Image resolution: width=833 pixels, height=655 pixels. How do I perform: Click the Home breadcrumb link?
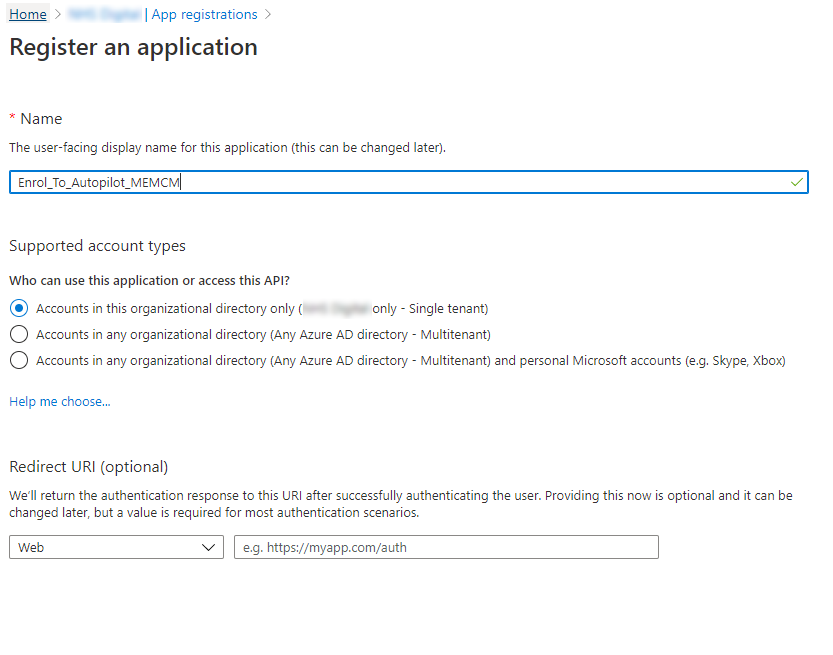pos(28,14)
